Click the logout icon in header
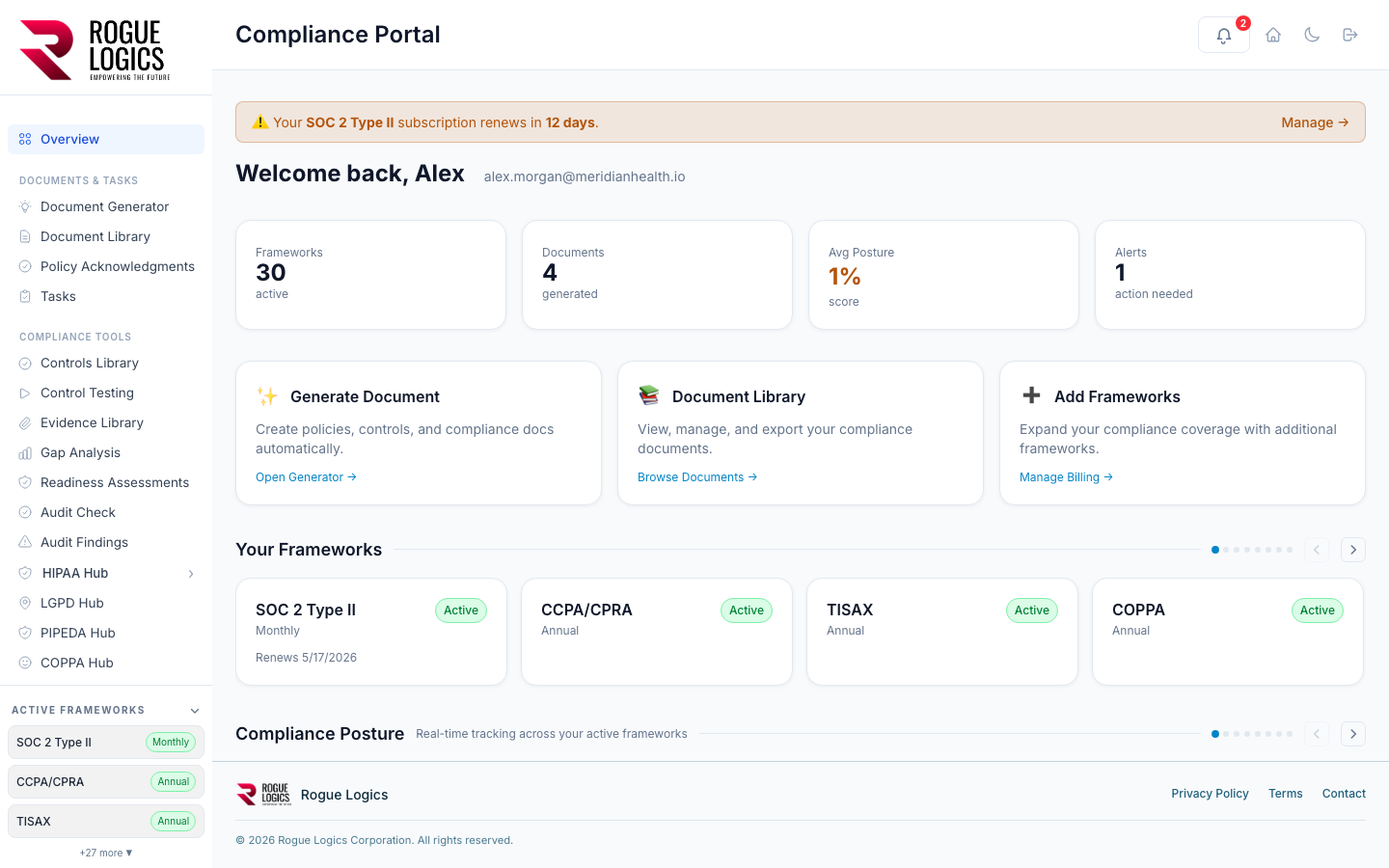Screen dimensions: 1389x868 (x=1350, y=35)
